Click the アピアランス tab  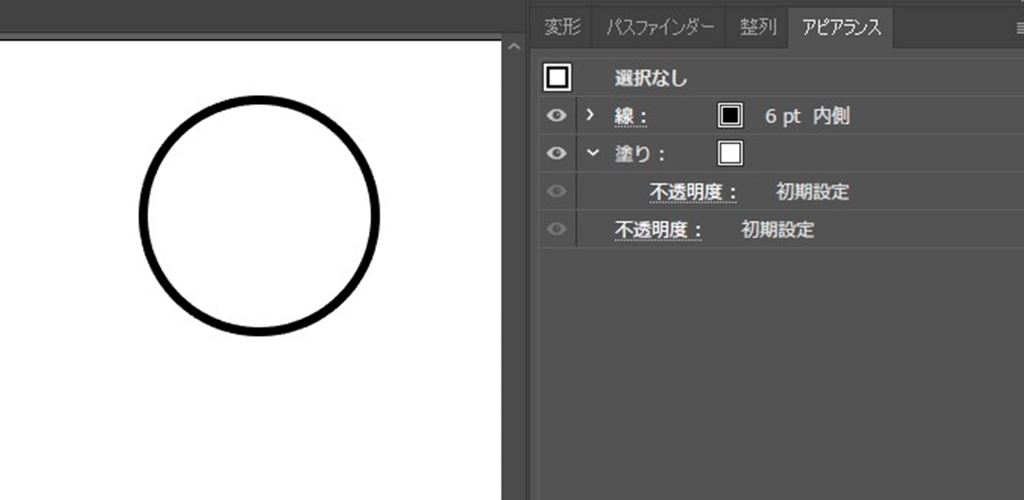tap(840, 27)
